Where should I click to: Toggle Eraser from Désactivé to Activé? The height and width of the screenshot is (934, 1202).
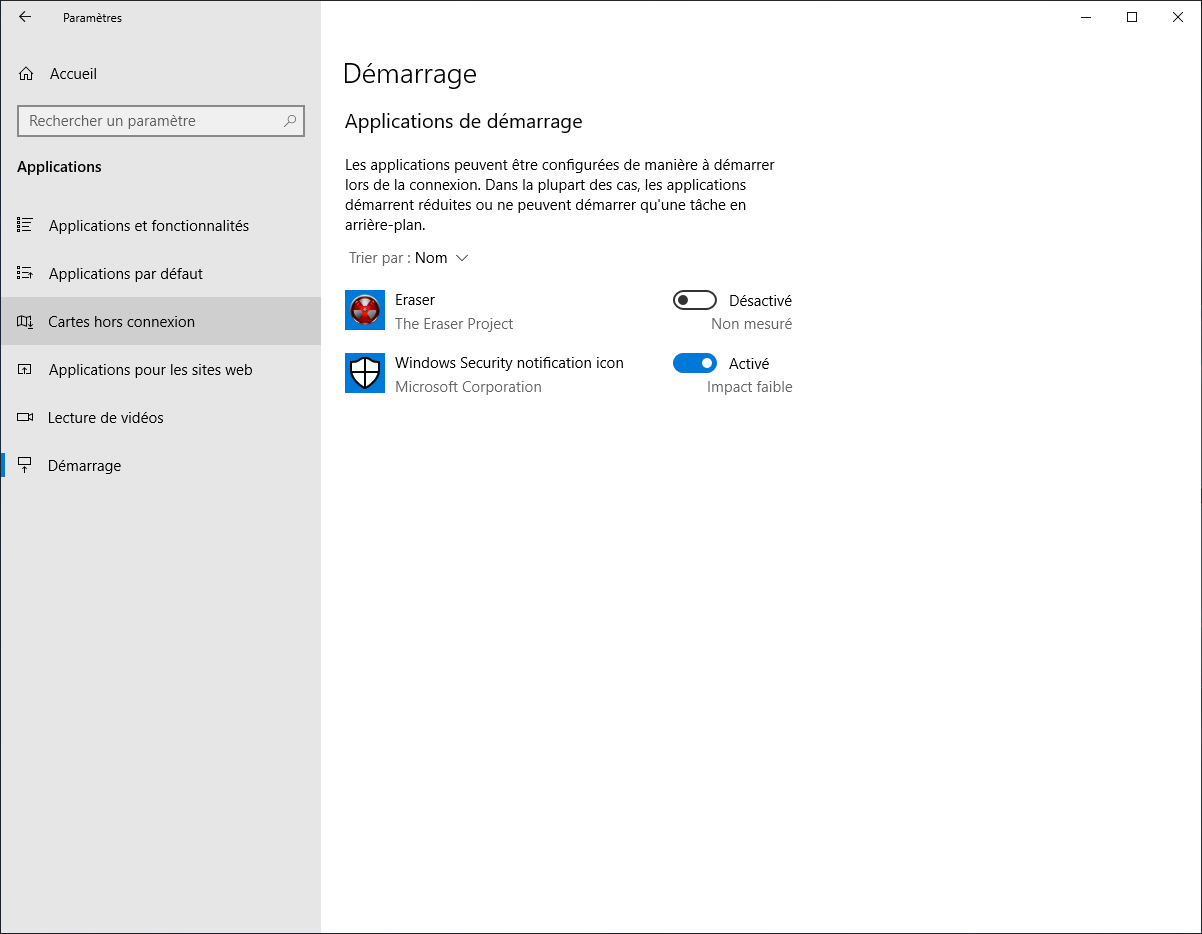(x=694, y=299)
